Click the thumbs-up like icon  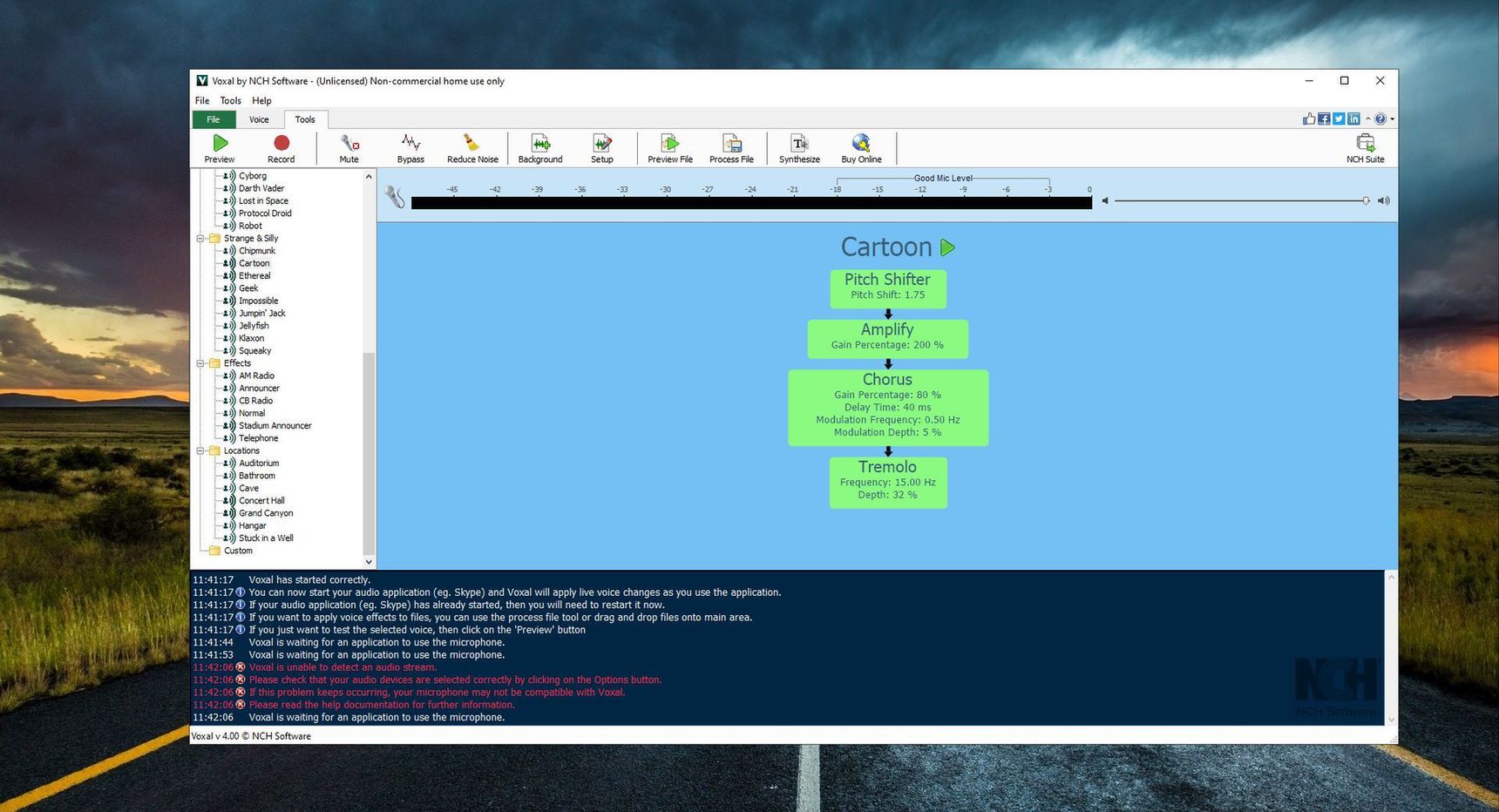1309,118
